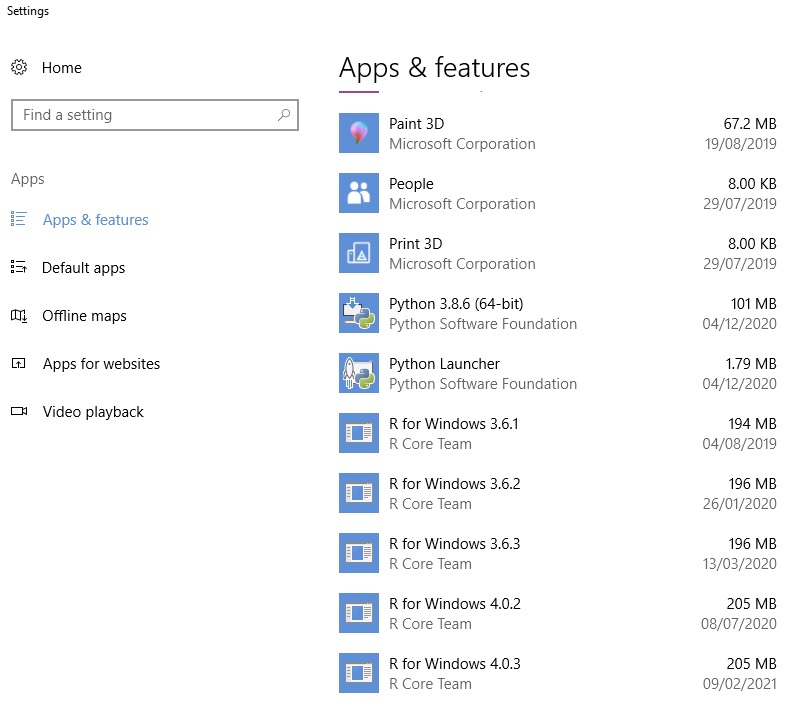The image size is (800, 703).
Task: Select R for Windows 4.0.2 entry
Action: click(x=558, y=613)
